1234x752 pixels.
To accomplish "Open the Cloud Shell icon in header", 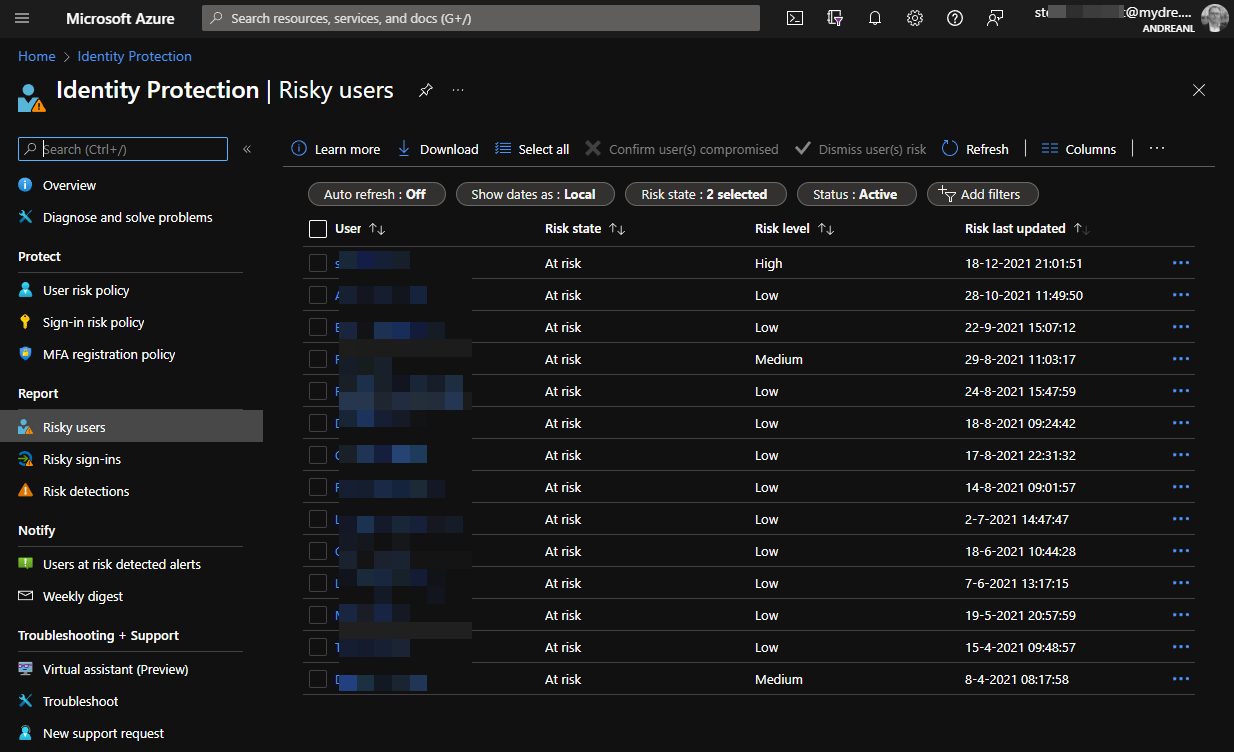I will [795, 18].
